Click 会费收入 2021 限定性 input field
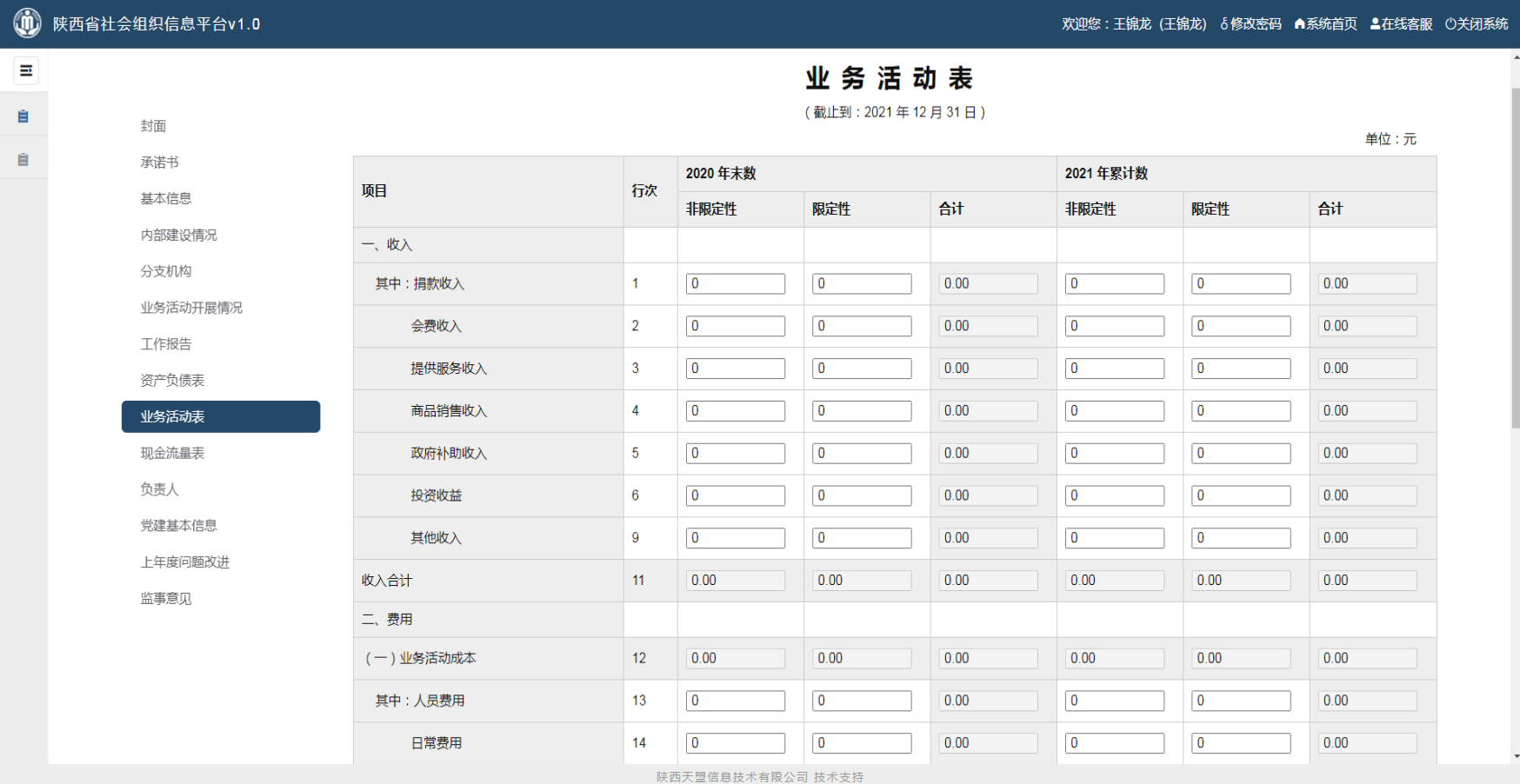The height and width of the screenshot is (784, 1520). click(1241, 326)
